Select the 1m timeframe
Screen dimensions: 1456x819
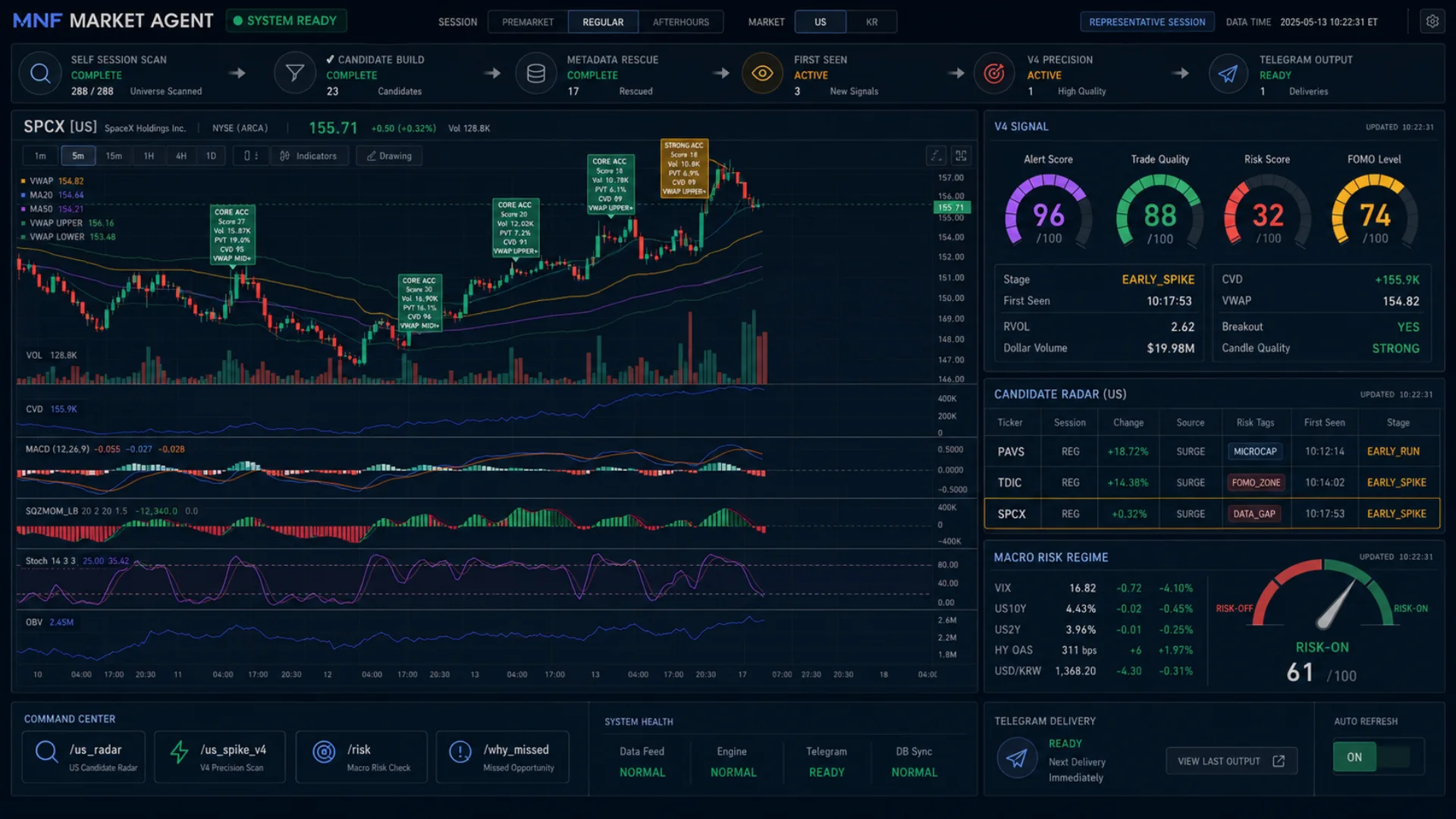click(40, 155)
